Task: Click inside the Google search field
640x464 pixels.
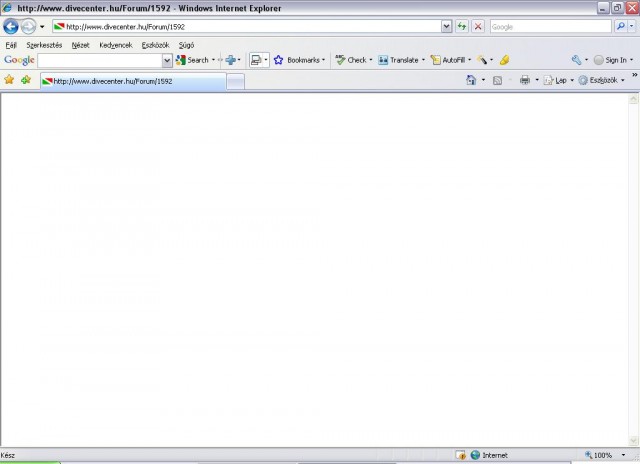Action: tap(98, 60)
